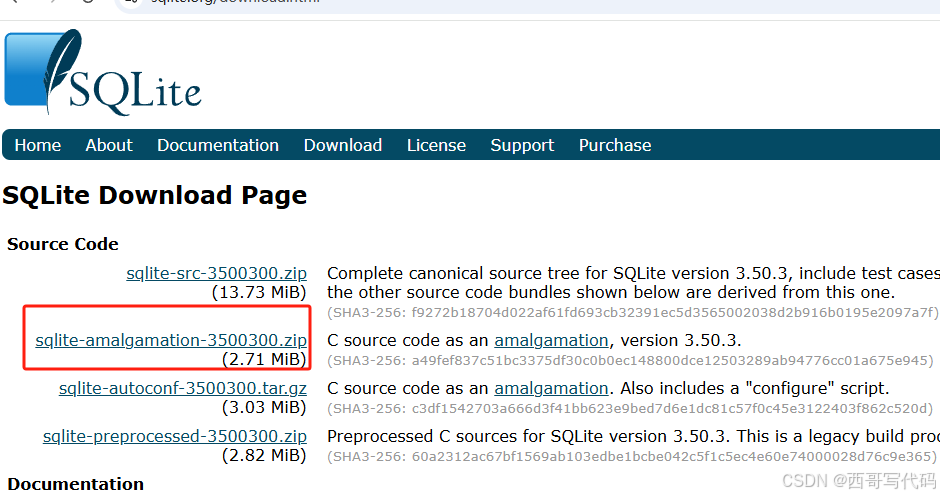Click the Documentation section heading

coord(76,484)
